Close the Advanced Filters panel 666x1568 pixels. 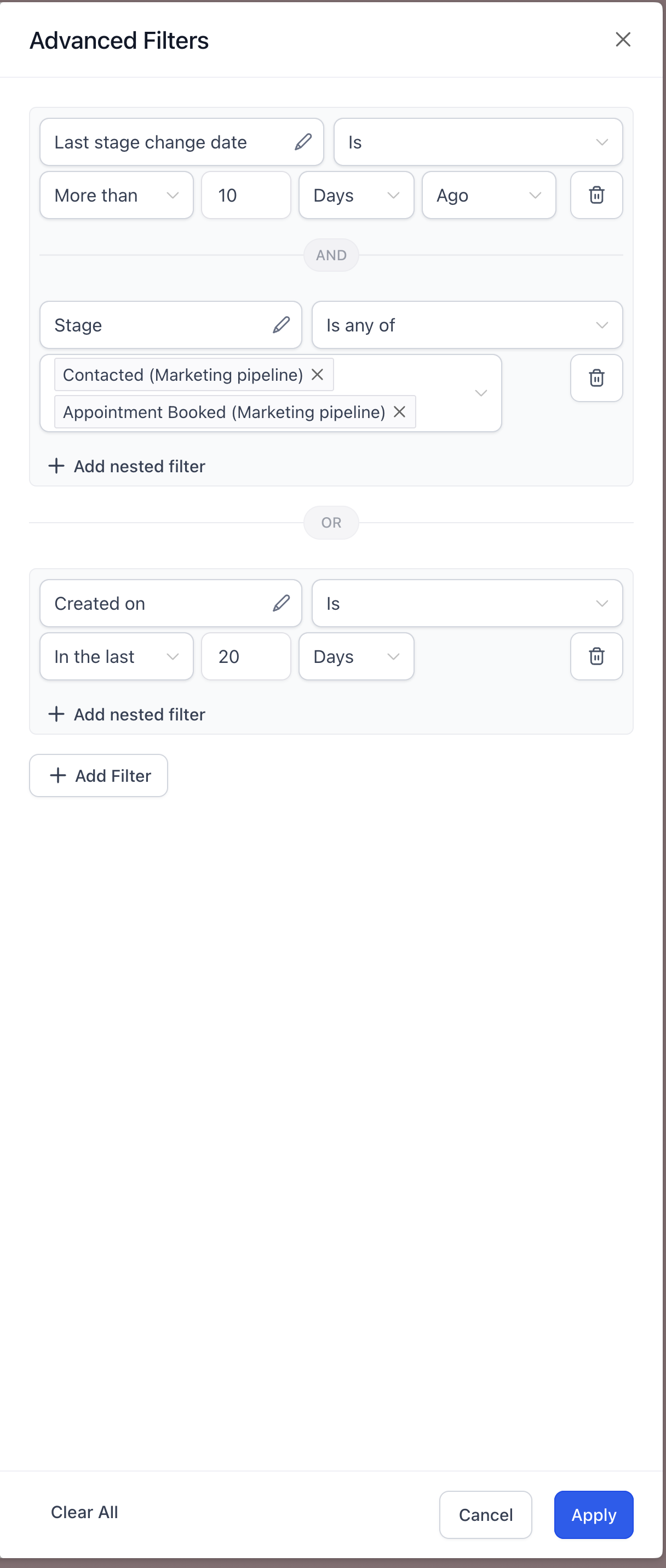click(623, 39)
